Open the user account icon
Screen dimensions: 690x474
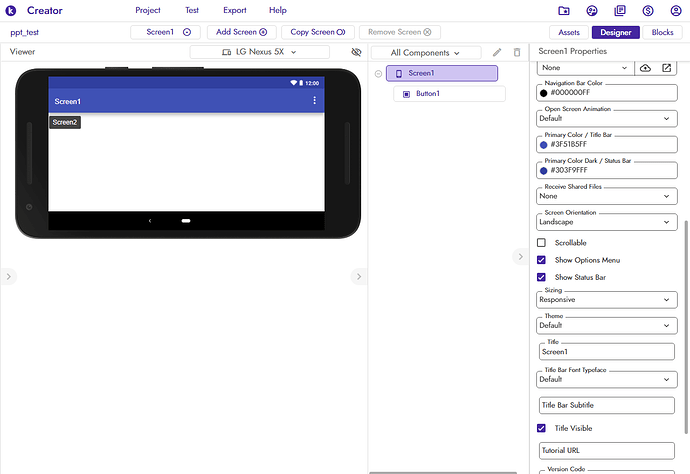tap(676, 11)
